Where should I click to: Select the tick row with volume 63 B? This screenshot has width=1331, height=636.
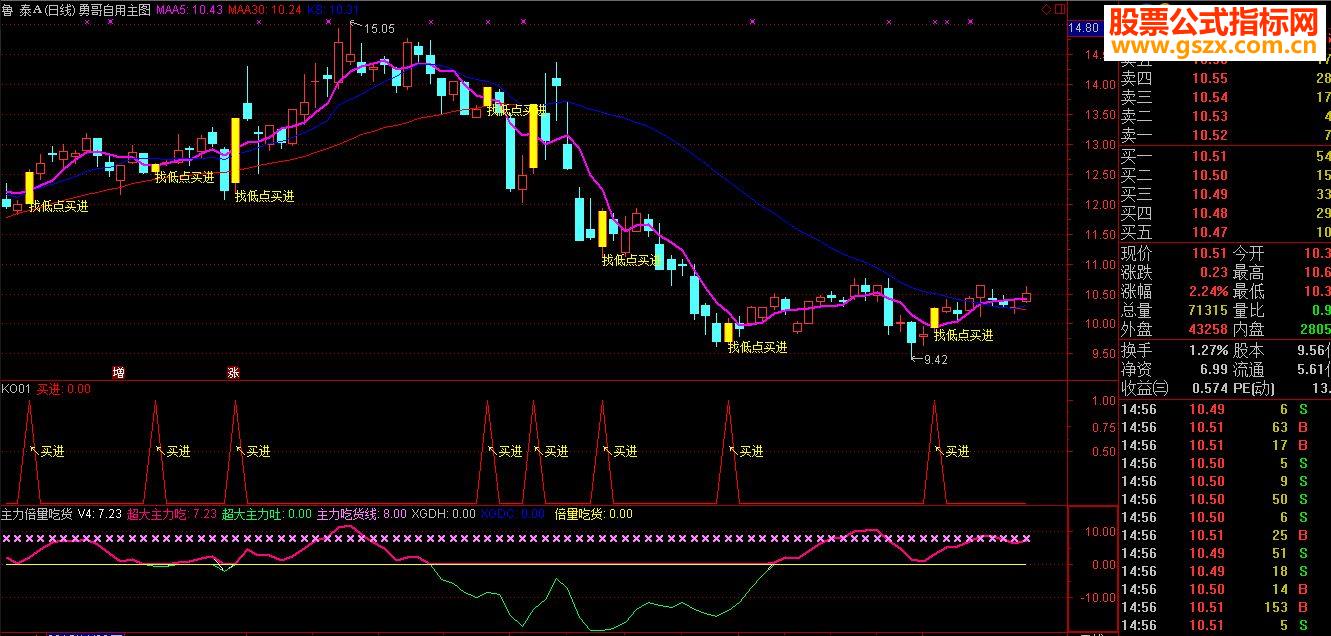[1224, 428]
